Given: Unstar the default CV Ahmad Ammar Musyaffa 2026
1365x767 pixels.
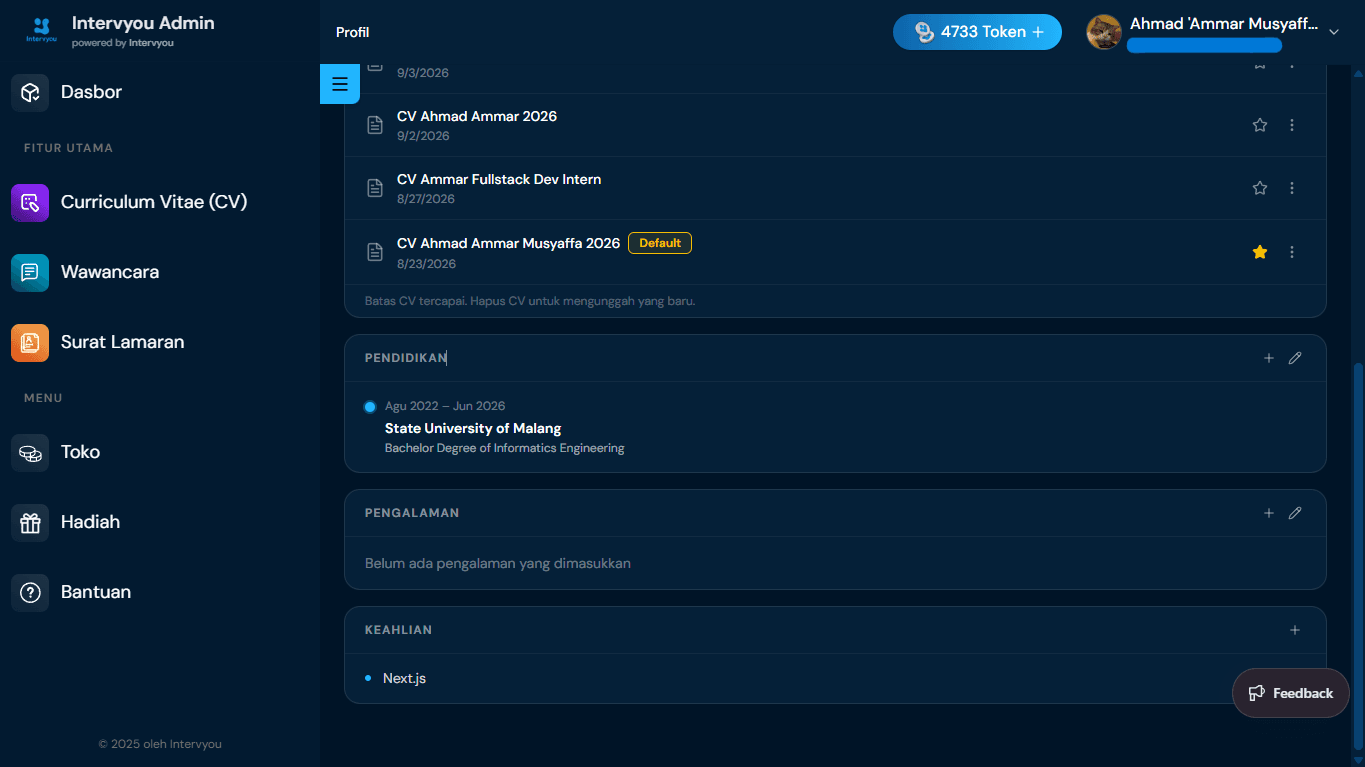Looking at the screenshot, I should tap(1260, 252).
